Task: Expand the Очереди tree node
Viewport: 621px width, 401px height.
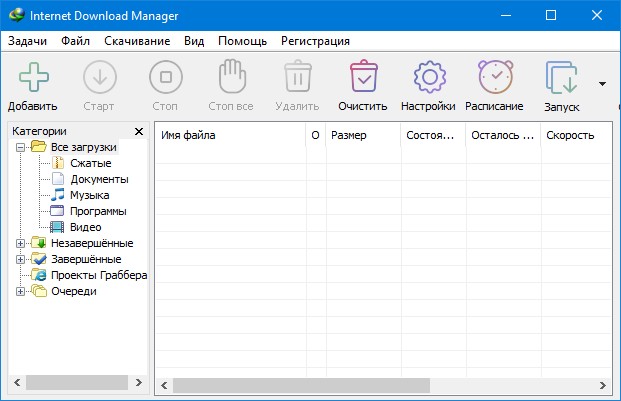Action: click(x=20, y=292)
